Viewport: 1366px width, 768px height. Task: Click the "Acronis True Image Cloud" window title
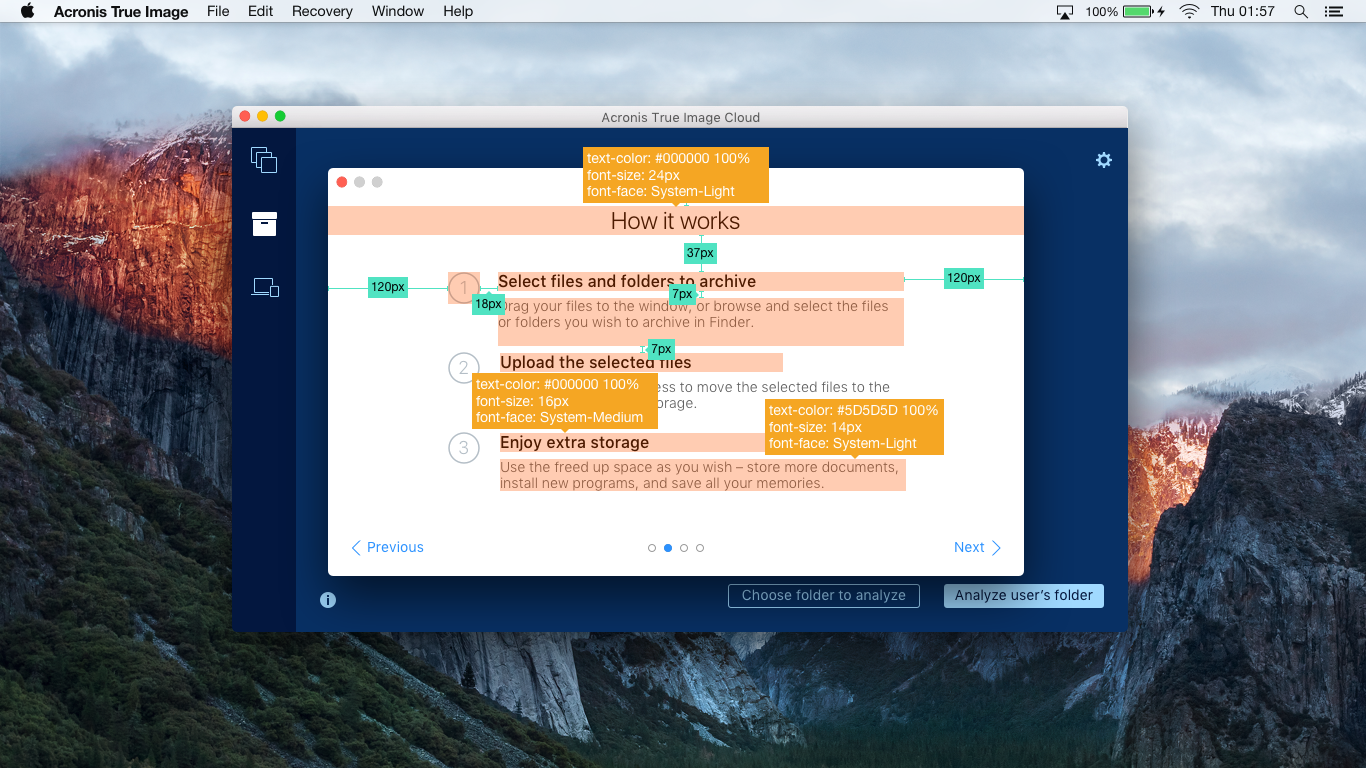click(x=681, y=117)
